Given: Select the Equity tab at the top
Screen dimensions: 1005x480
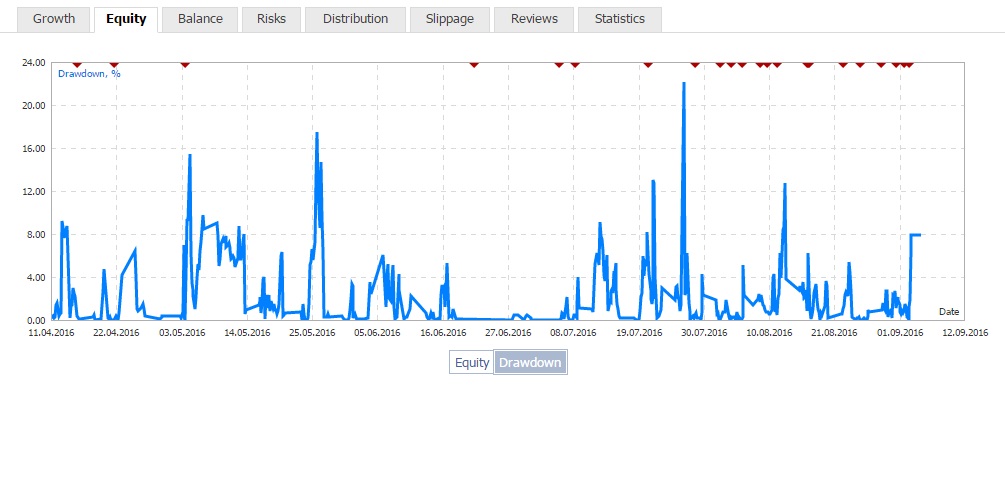Looking at the screenshot, I should [x=126, y=19].
